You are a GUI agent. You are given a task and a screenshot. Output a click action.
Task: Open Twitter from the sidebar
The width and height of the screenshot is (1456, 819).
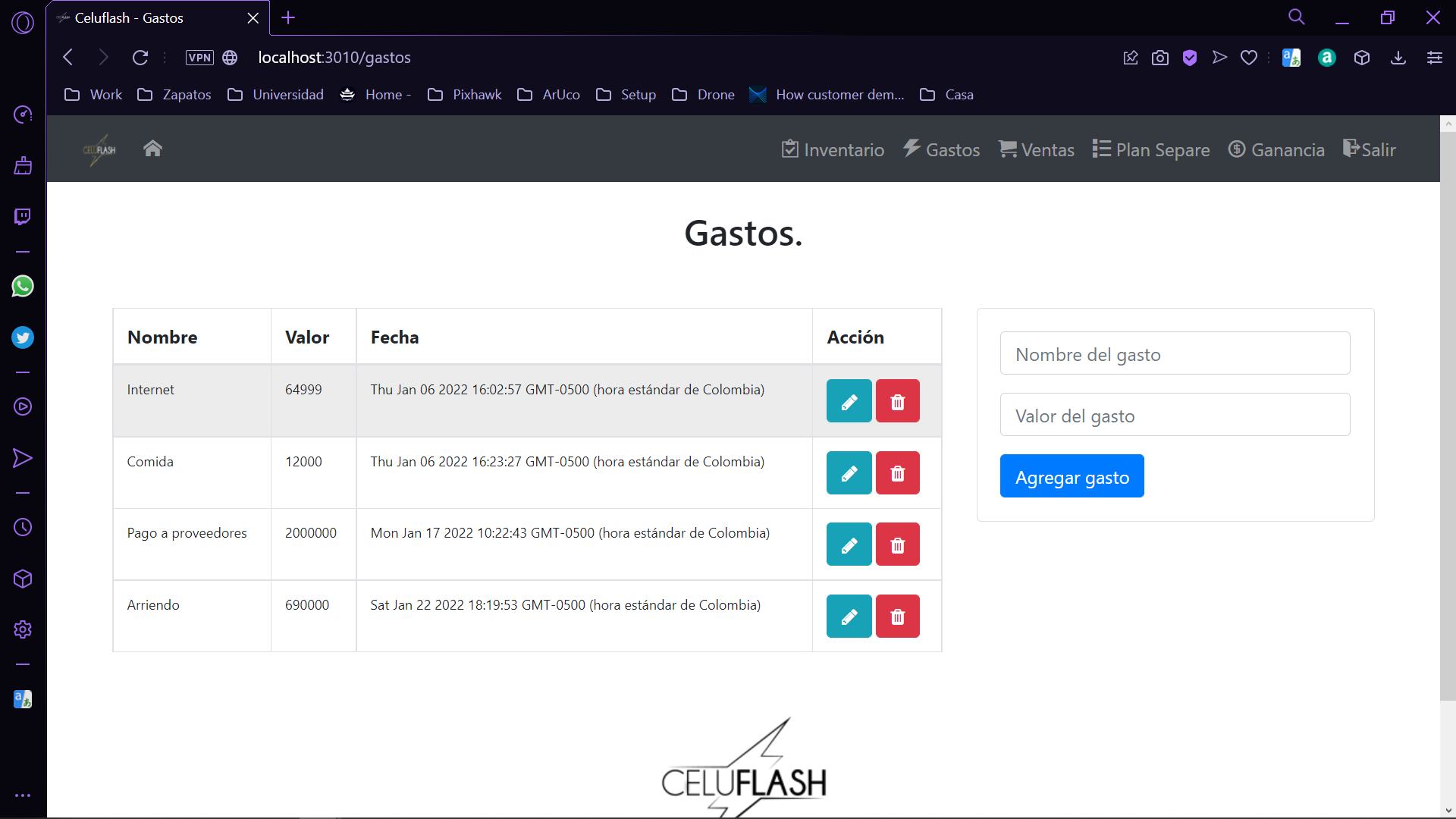click(23, 337)
